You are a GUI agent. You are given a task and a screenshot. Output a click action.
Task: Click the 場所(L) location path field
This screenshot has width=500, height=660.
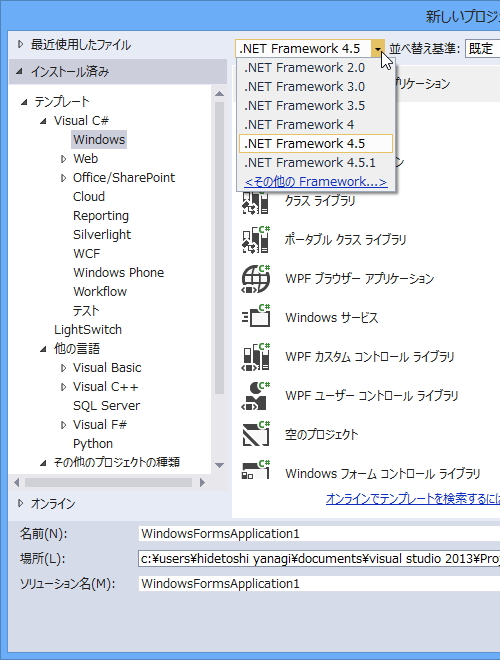[x=319, y=559]
